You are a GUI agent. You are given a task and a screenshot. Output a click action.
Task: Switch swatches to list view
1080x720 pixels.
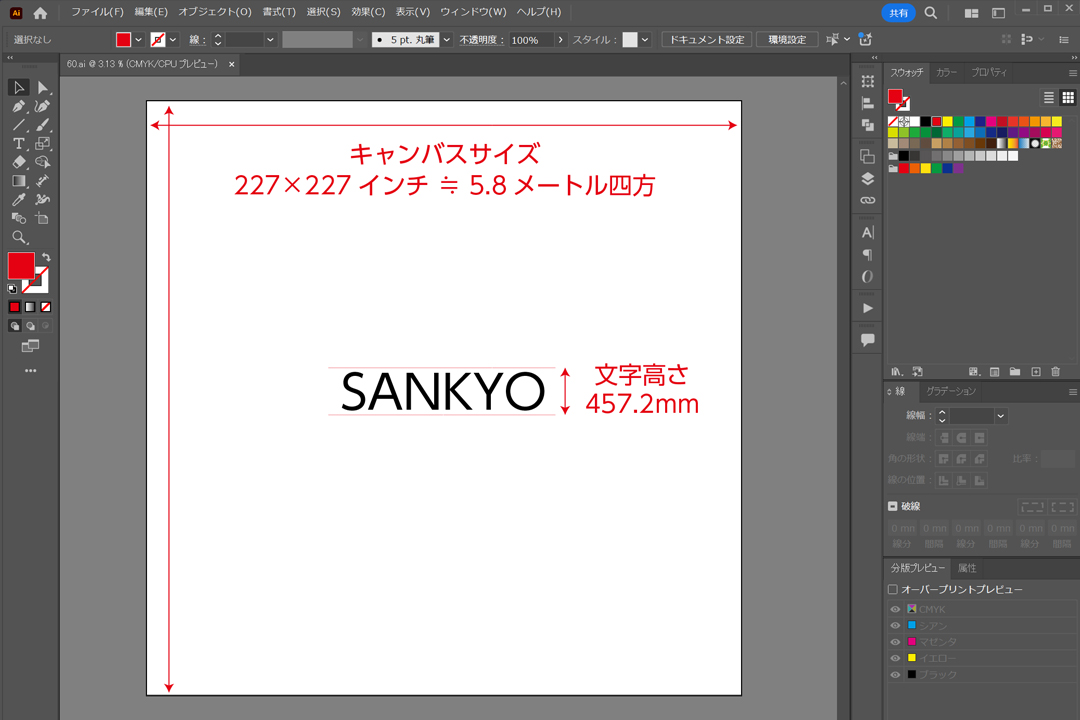1048,98
